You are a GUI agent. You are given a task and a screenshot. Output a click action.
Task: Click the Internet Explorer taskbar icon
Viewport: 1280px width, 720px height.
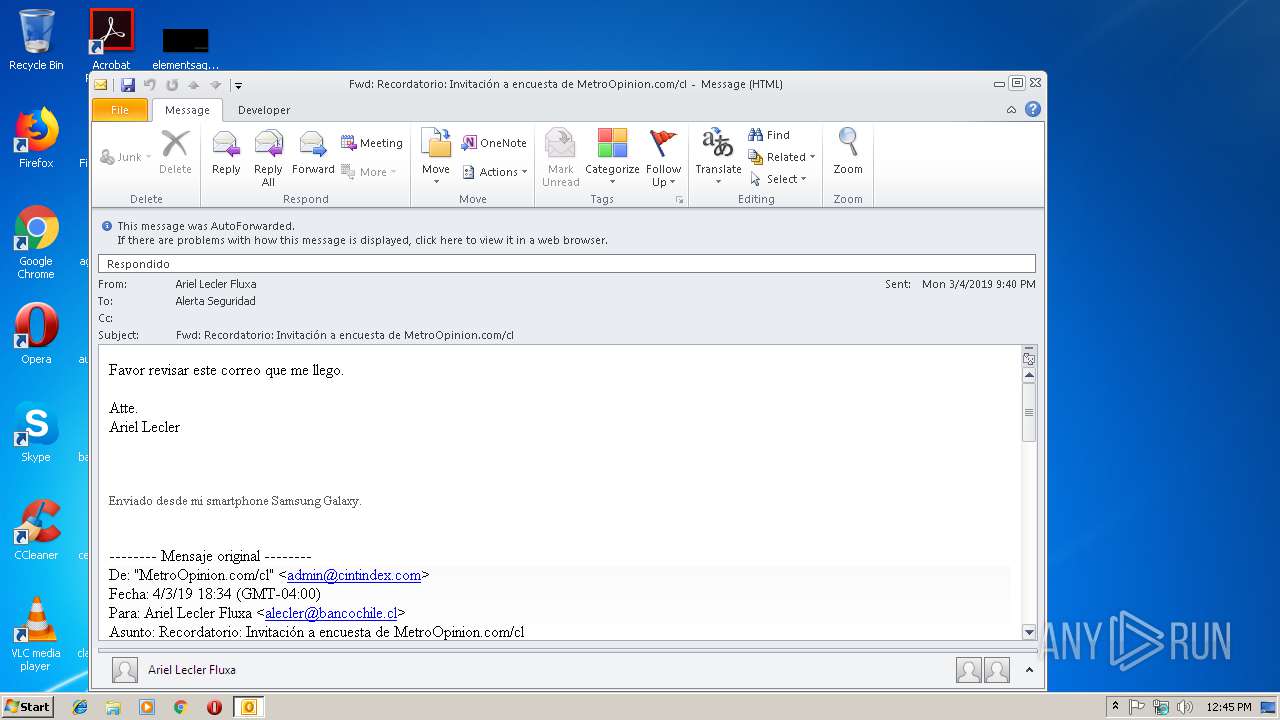(80, 707)
